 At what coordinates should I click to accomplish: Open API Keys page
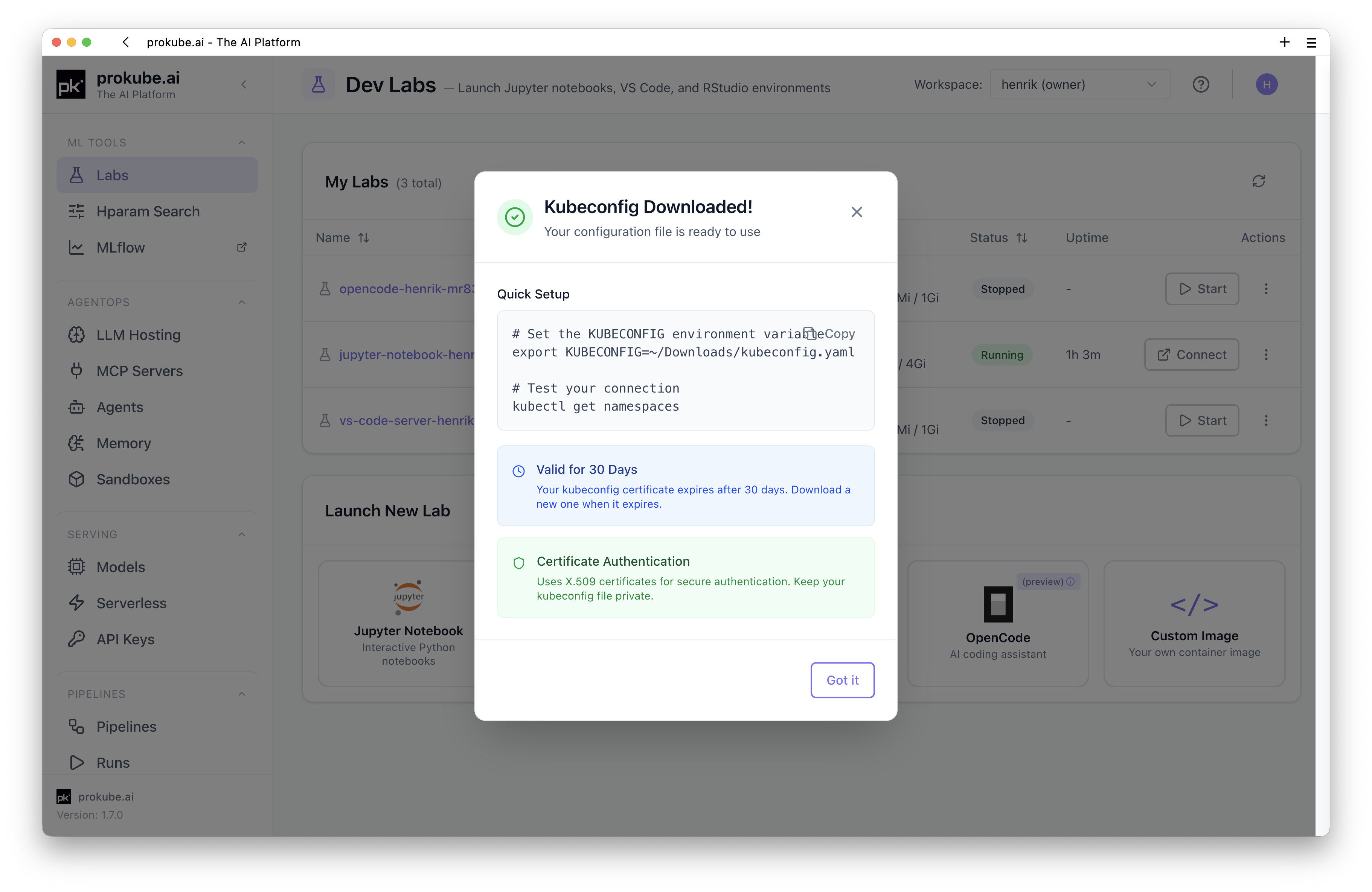click(157, 639)
